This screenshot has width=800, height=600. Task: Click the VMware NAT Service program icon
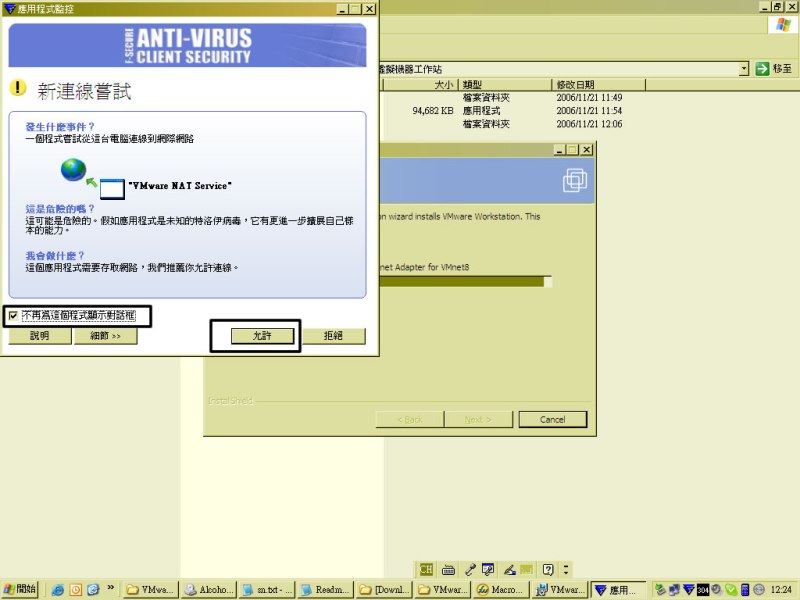coord(112,189)
